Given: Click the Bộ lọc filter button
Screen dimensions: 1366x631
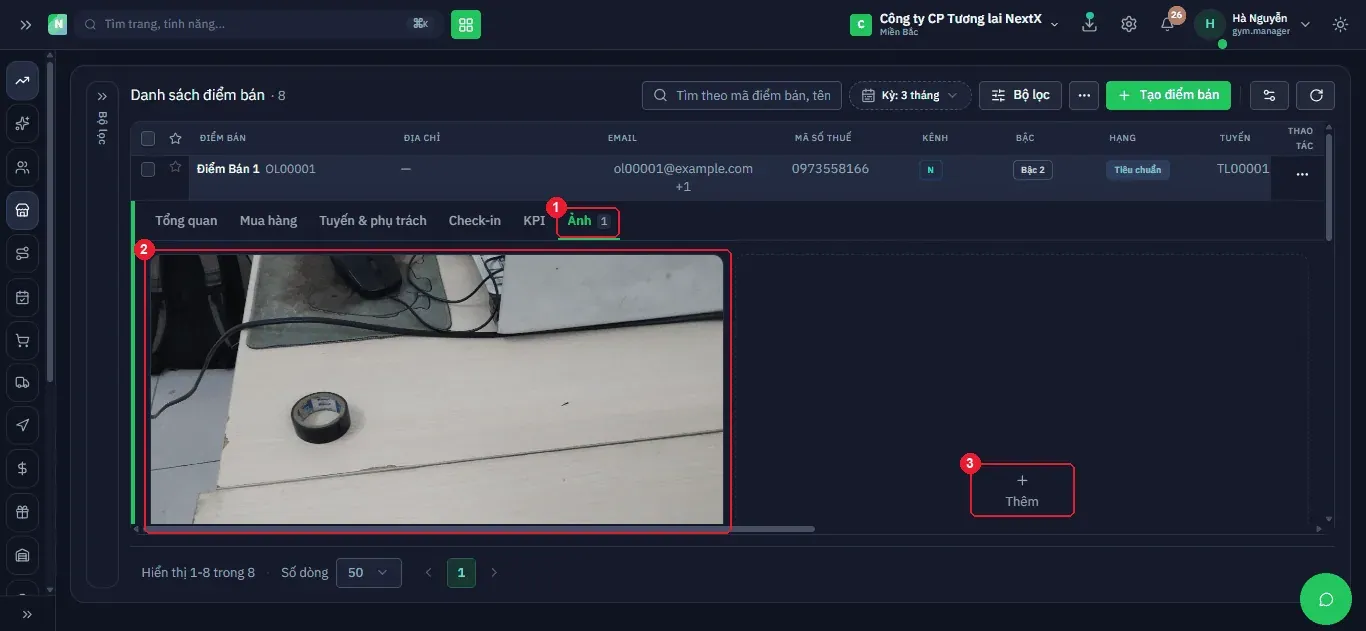Looking at the screenshot, I should (1020, 95).
